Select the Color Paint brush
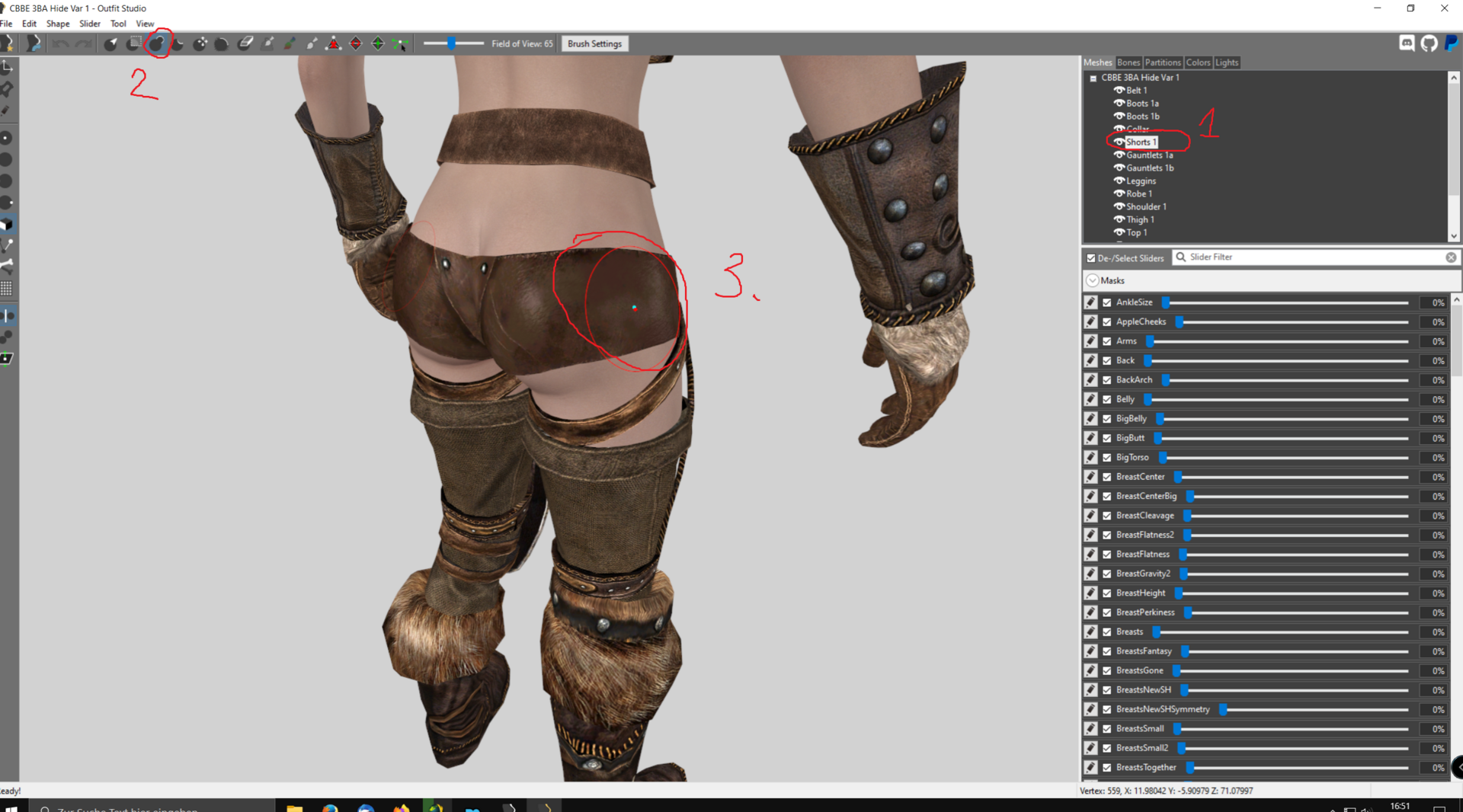The height and width of the screenshot is (812, 1463). point(290,43)
